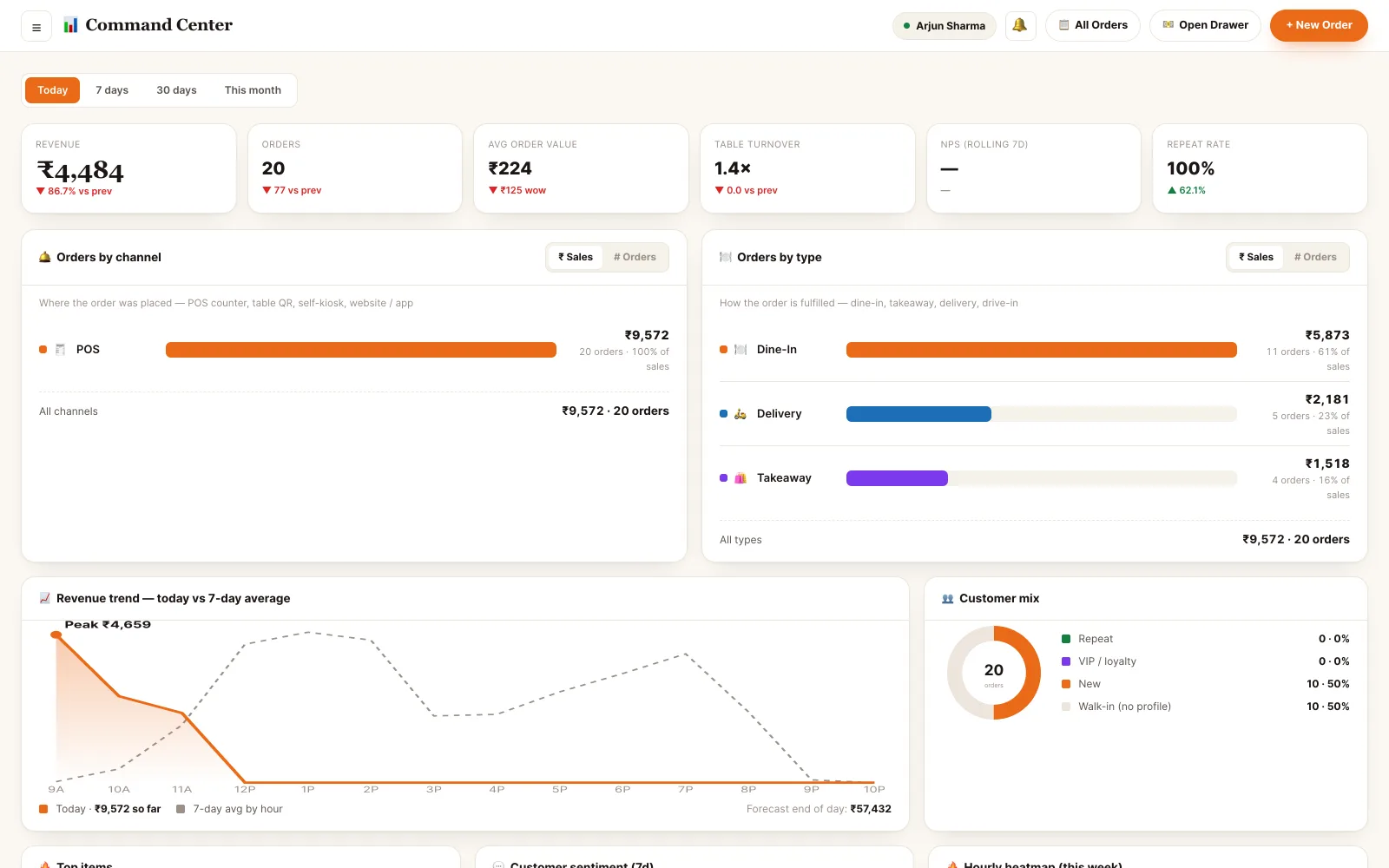The image size is (1389, 868).
Task: Click the Dine-In plate icon
Action: pos(741,349)
